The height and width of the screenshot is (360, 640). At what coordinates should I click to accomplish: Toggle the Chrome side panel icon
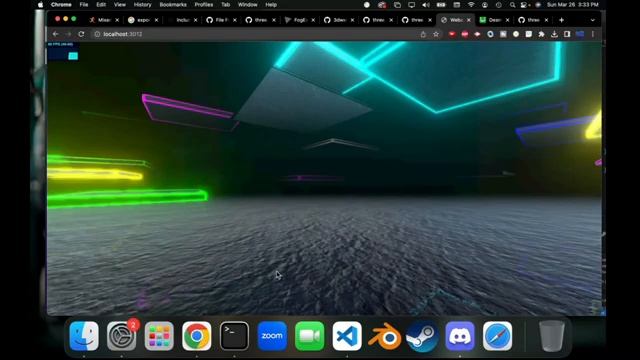click(x=567, y=34)
